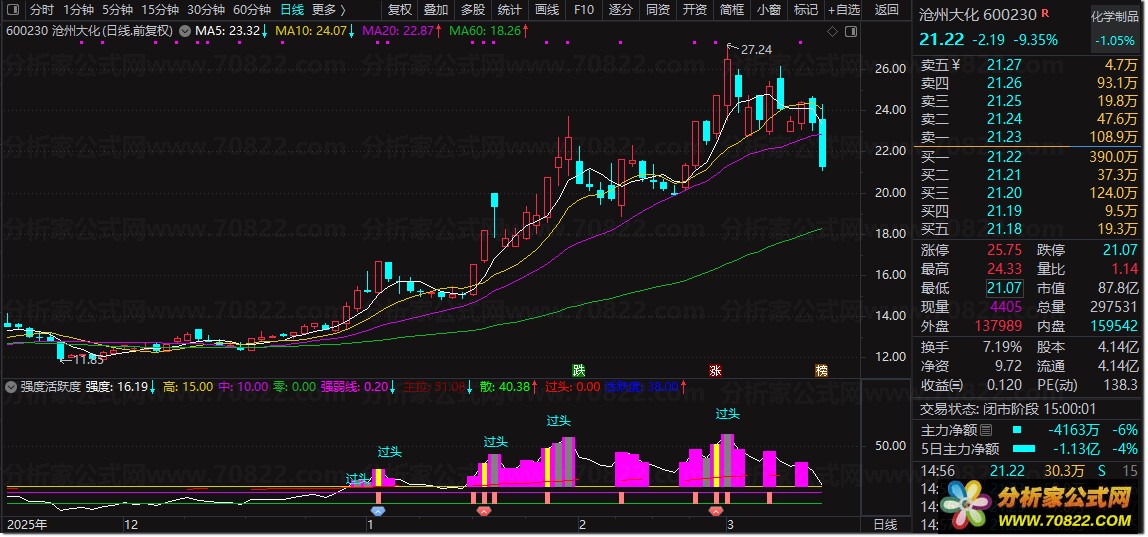Select the 60分钟 timeframe

coord(251,10)
